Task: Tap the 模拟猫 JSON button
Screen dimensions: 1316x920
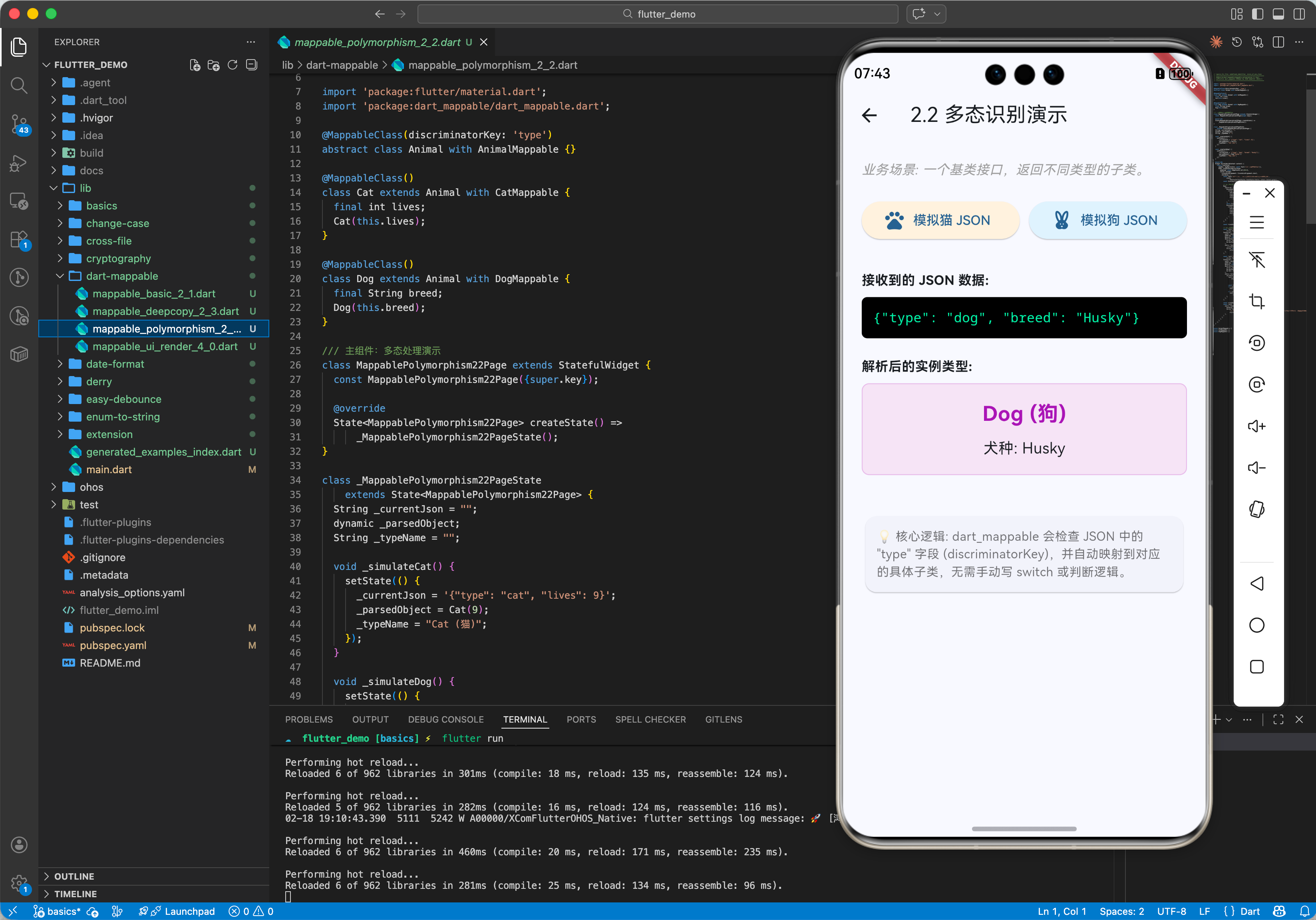Action: tap(940, 220)
